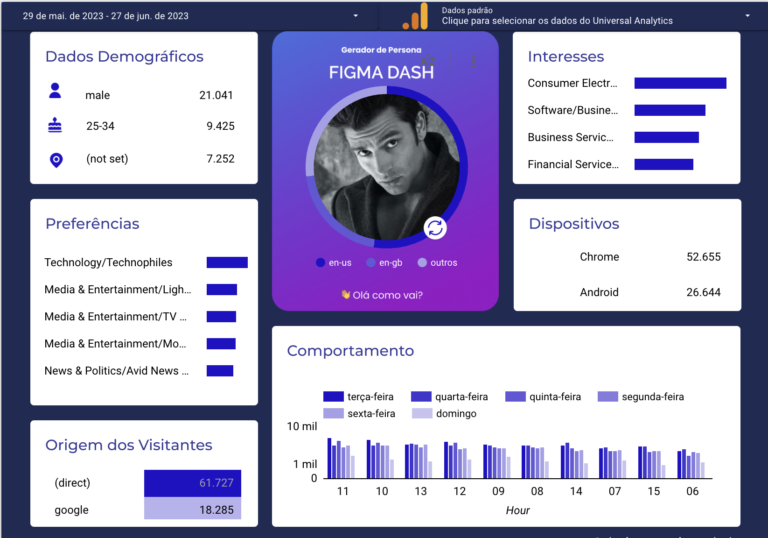Click the FIGMA DASH title
Screen dimensions: 768x538
click(x=381, y=73)
